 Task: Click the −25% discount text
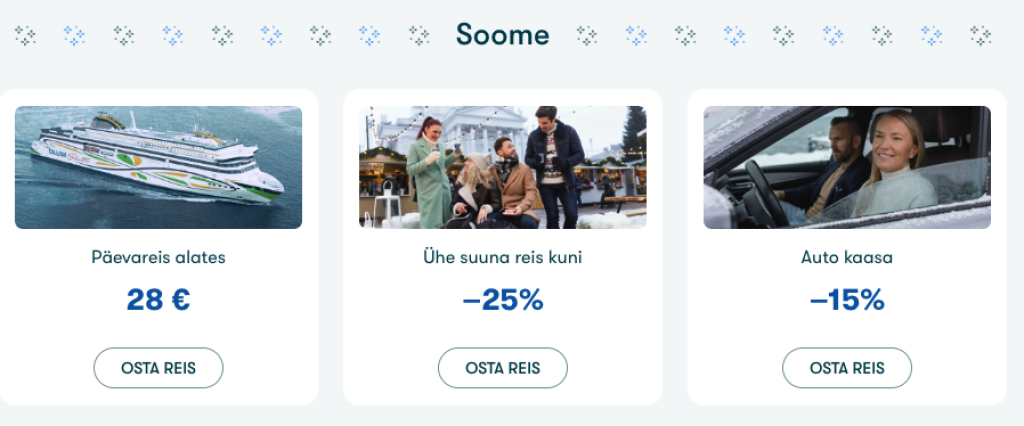tap(502, 299)
